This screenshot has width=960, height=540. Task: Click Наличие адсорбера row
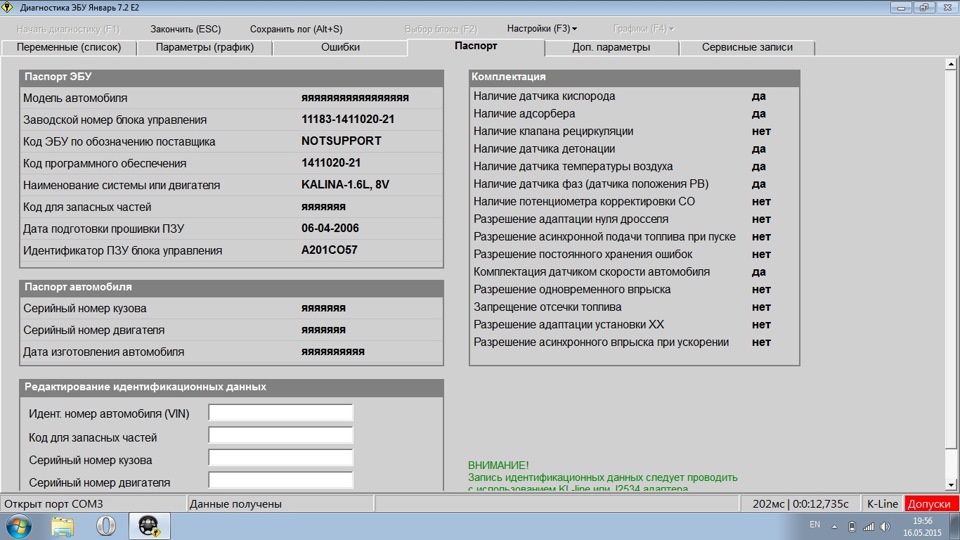(x=634, y=113)
